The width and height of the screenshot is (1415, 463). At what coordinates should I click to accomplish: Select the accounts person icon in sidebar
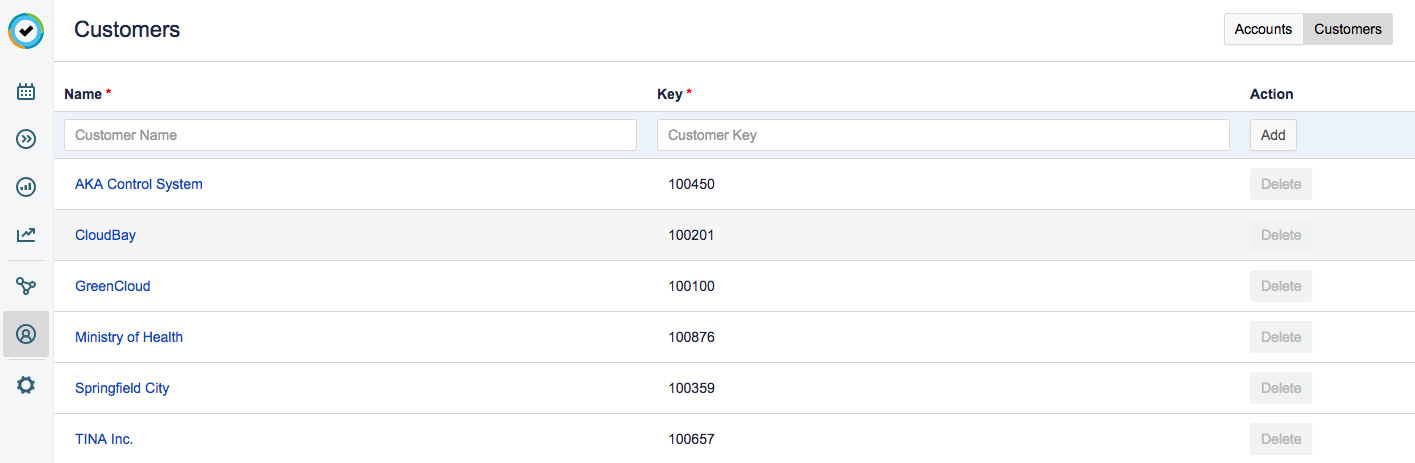click(x=26, y=334)
